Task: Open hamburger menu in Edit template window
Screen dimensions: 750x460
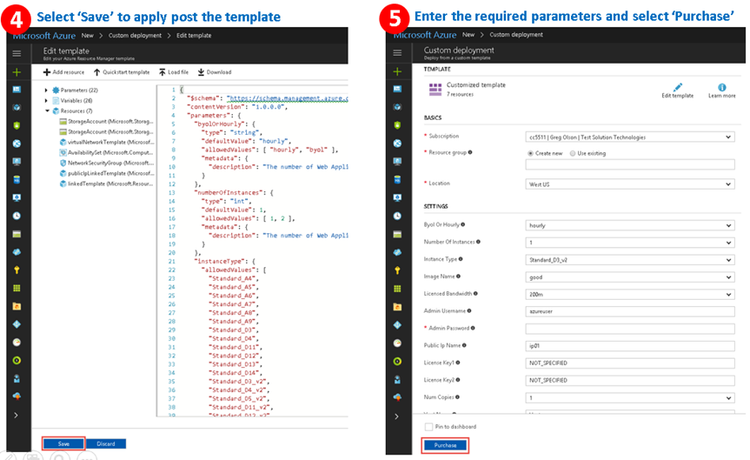Action: click(17, 54)
